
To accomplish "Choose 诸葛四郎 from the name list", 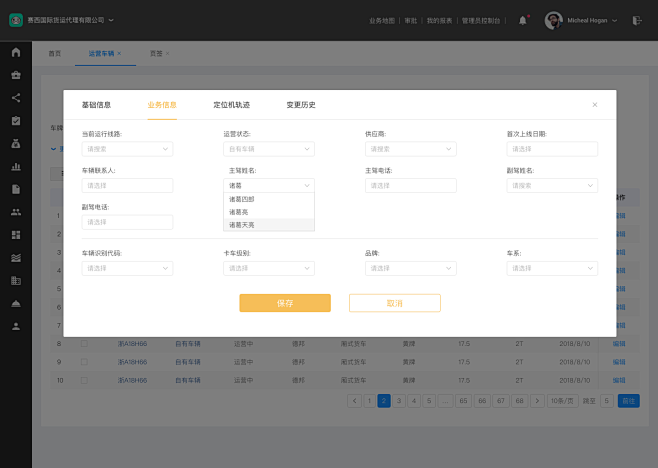I will [269, 199].
